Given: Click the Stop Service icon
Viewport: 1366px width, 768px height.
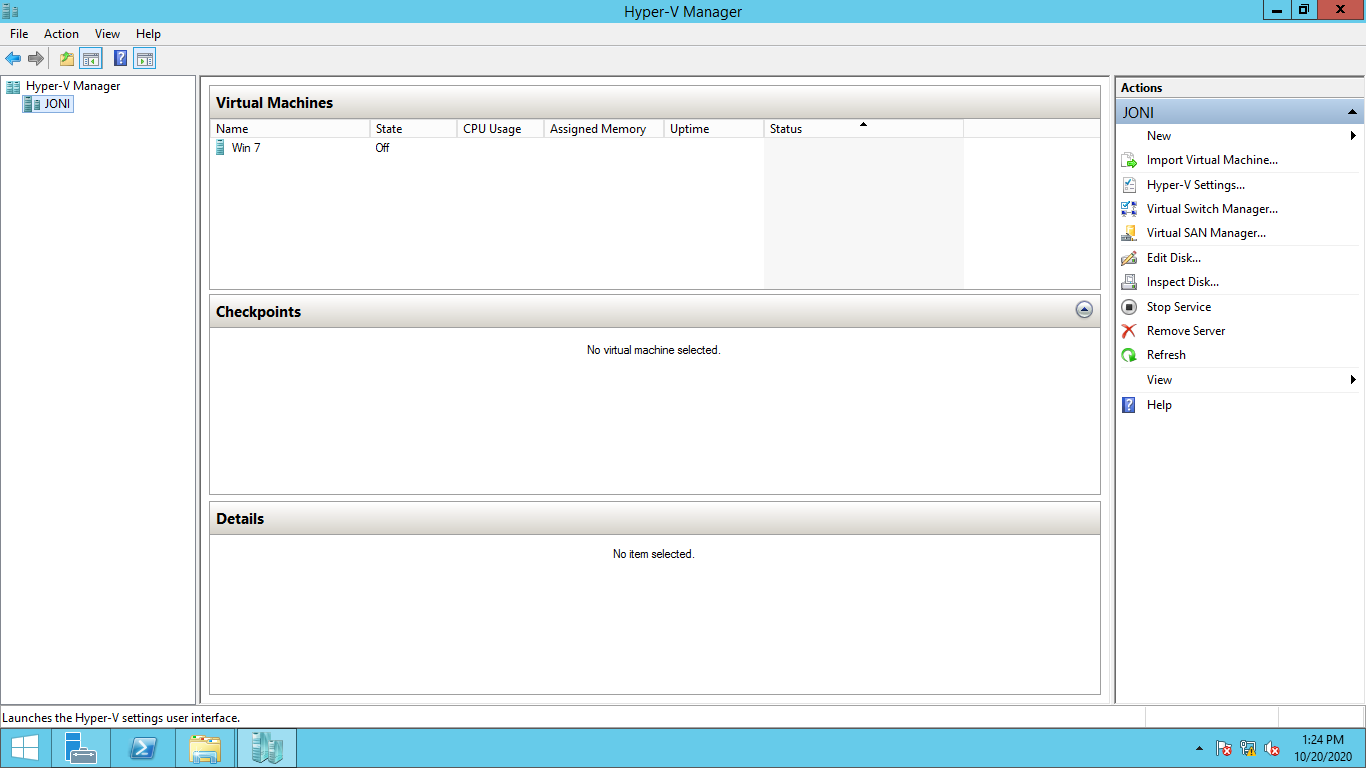Looking at the screenshot, I should [x=1129, y=307].
